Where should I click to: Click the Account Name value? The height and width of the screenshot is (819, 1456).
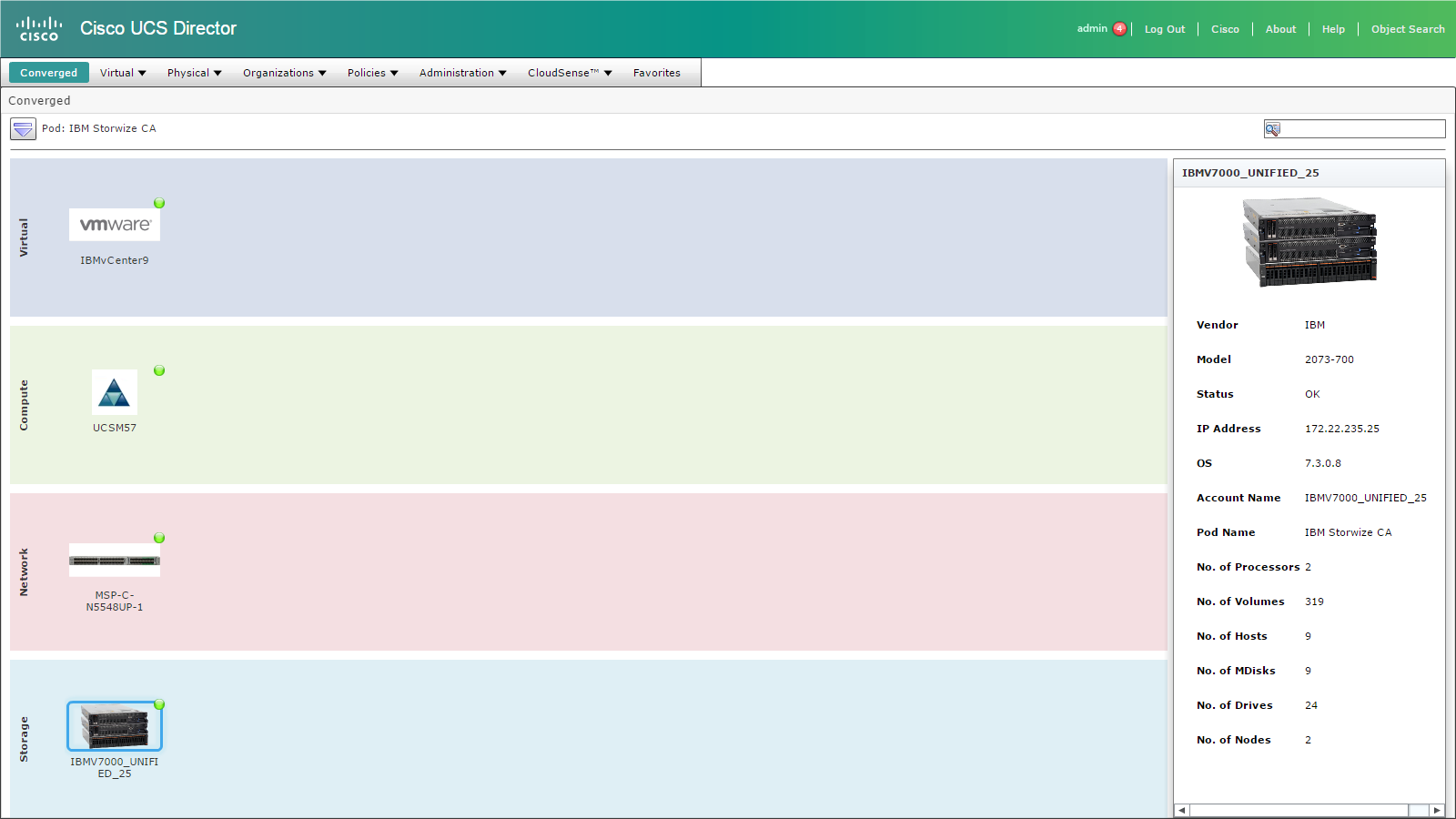[x=1365, y=498]
